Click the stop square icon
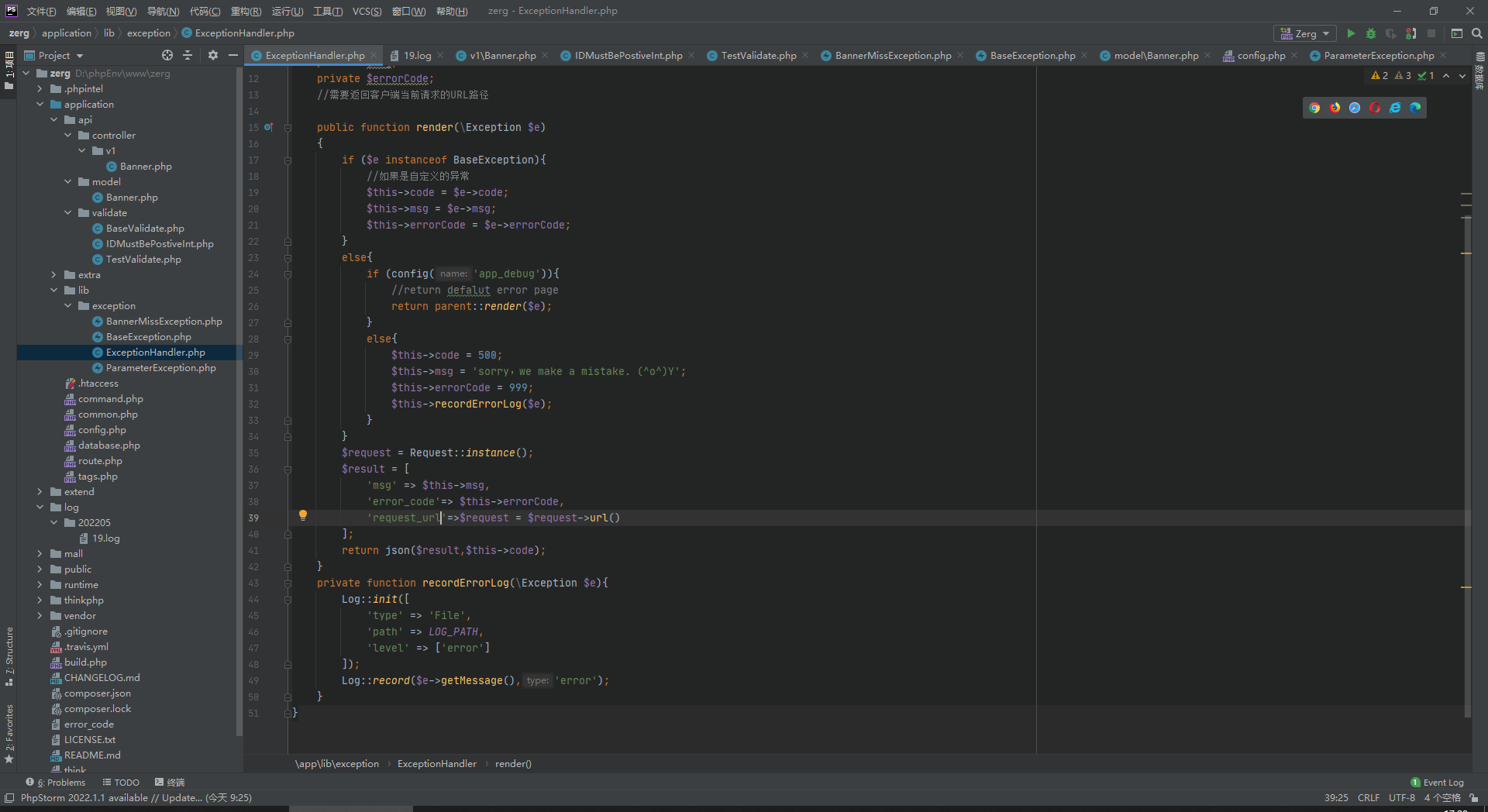This screenshot has width=1488, height=812. [x=1431, y=33]
